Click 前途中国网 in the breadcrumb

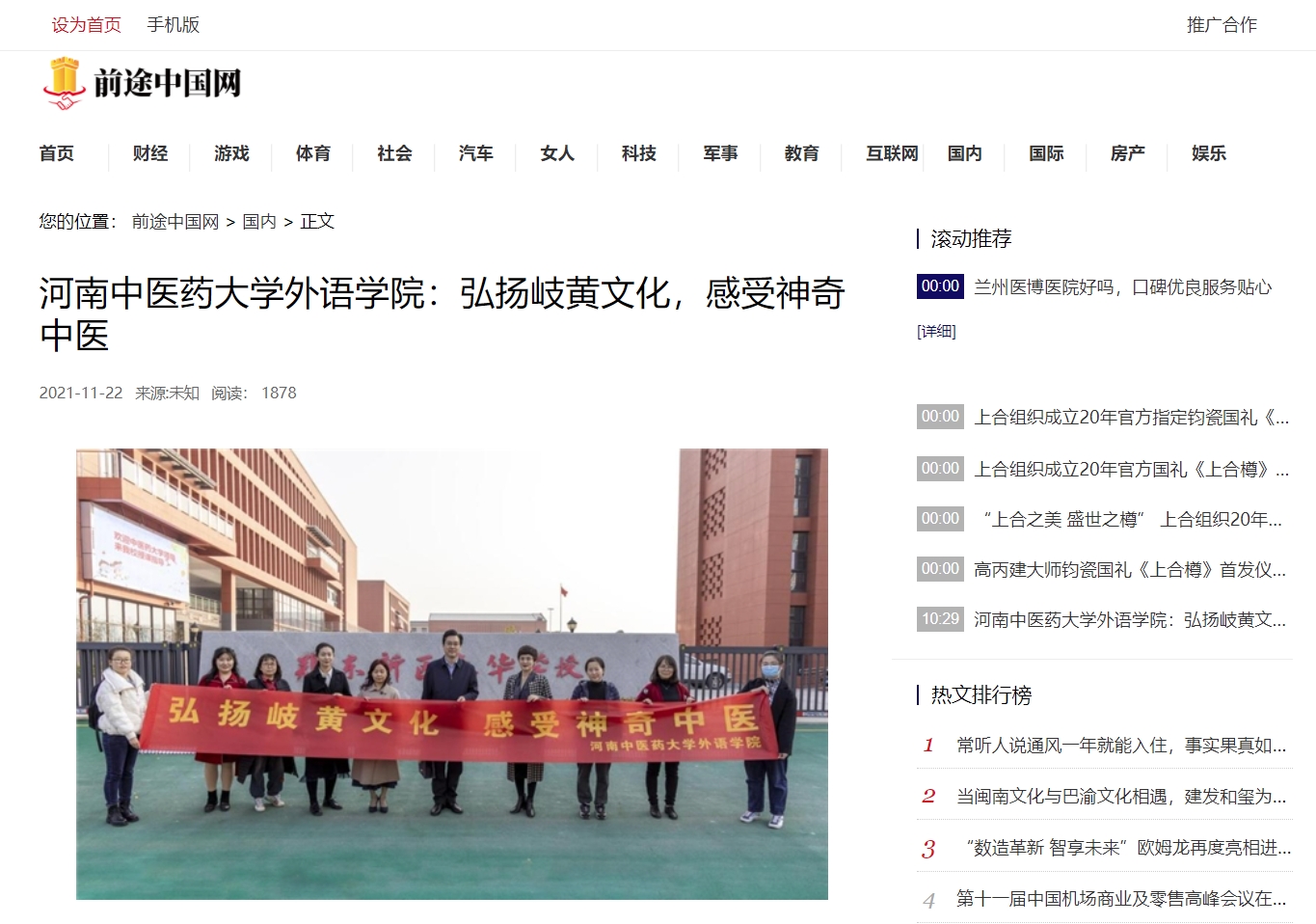tap(175, 222)
